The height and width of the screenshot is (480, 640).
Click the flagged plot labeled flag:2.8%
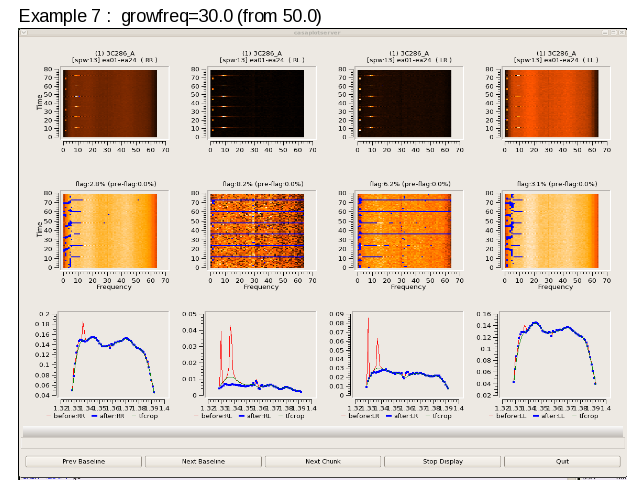110,231
